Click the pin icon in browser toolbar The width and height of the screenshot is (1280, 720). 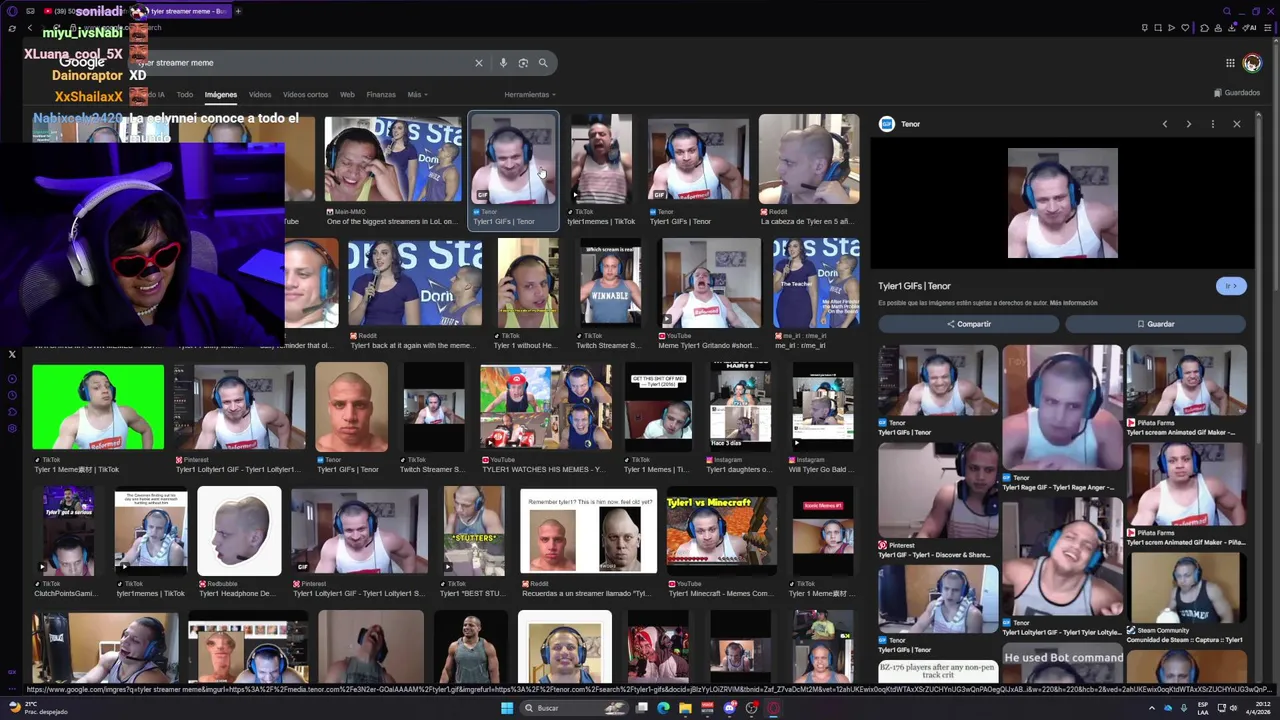pos(1143,28)
